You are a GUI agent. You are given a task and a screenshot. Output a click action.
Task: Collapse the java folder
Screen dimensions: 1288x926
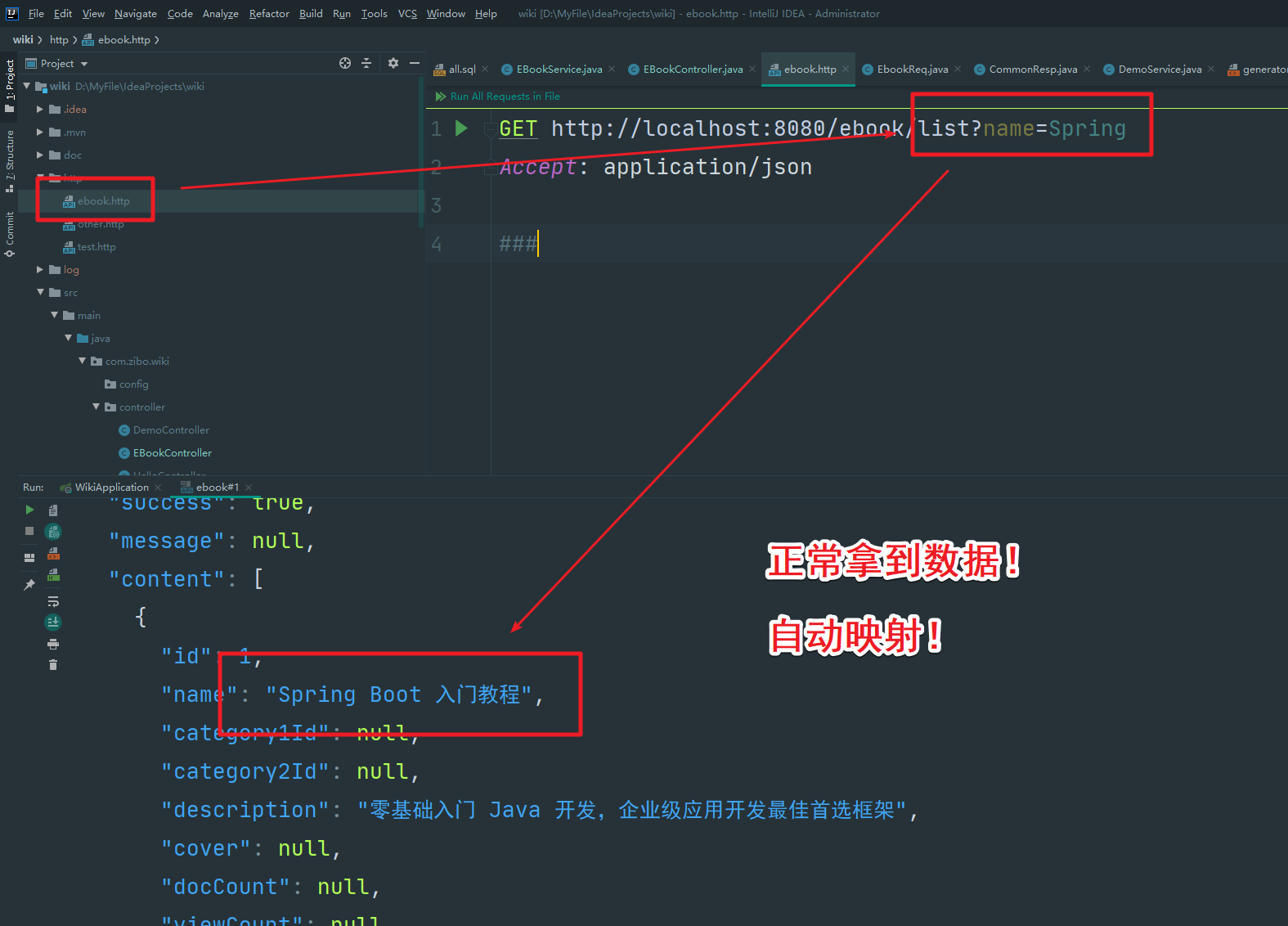69,338
